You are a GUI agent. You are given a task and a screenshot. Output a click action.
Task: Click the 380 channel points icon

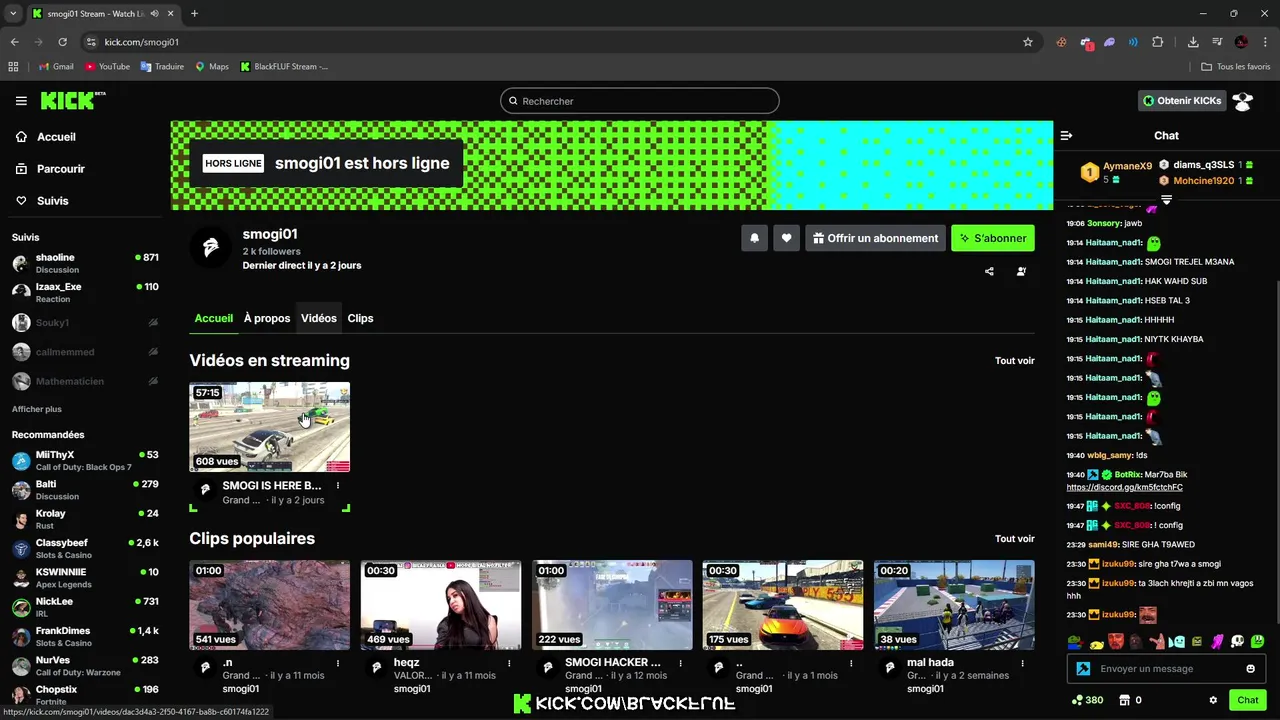[x=1077, y=700]
